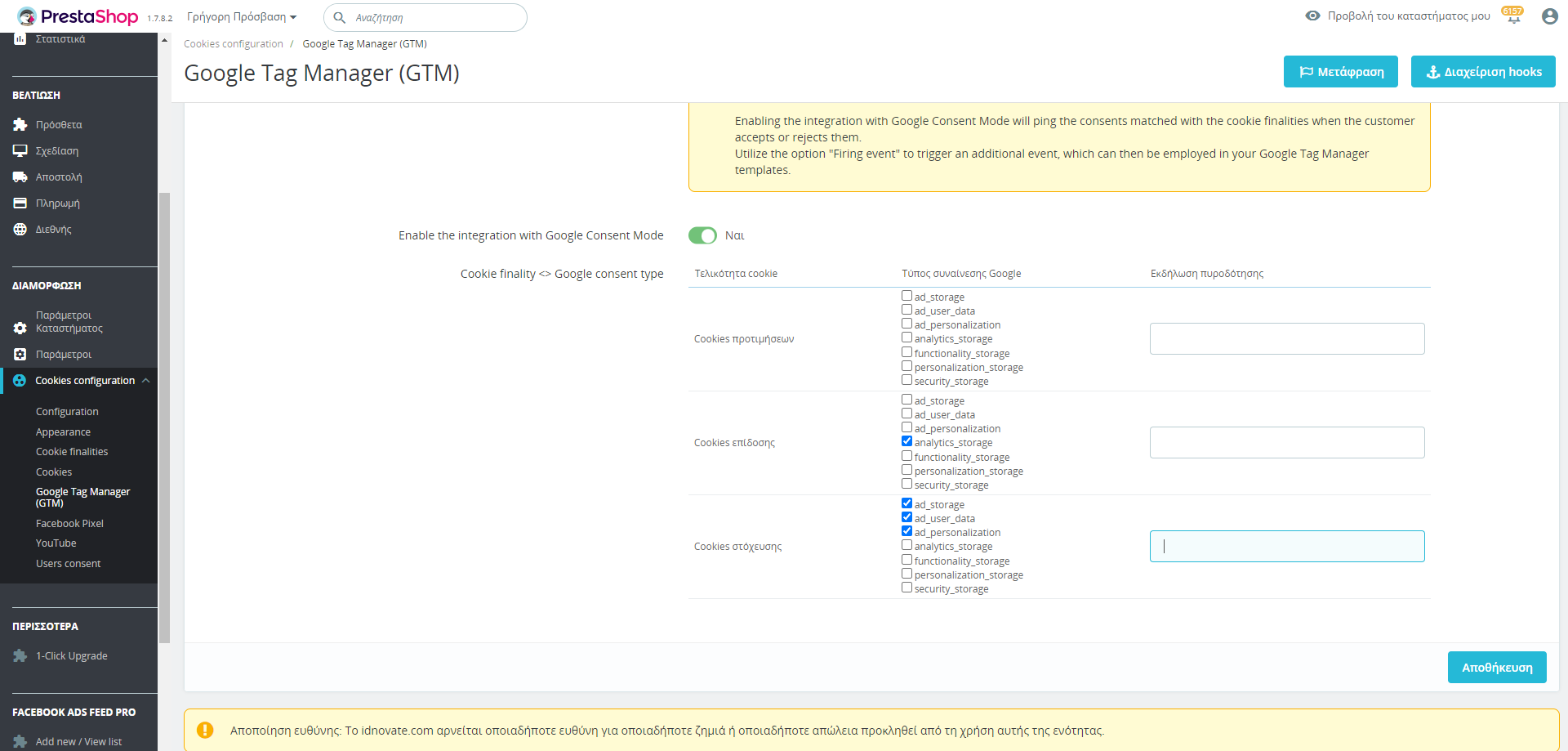Click the anchor icon on Διαχείριση hooks
This screenshot has height=751, width=1568.
coord(1432,72)
